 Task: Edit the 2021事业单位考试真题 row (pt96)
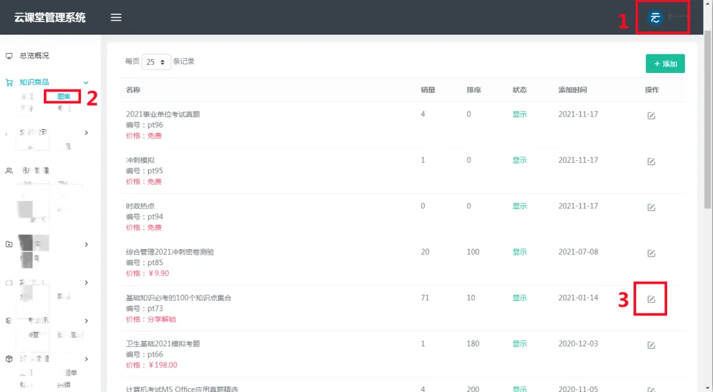pos(651,116)
